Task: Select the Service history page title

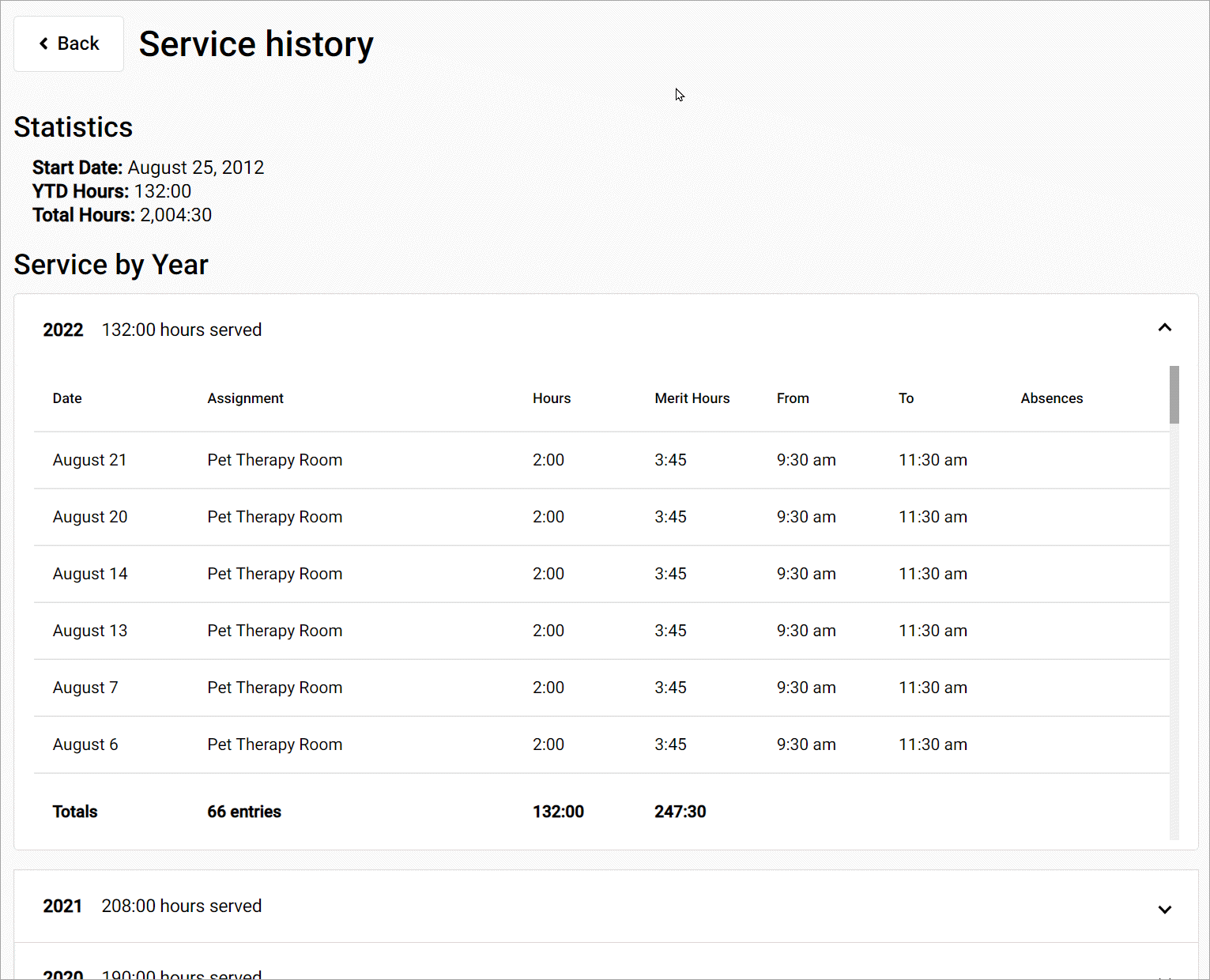Action: click(255, 43)
